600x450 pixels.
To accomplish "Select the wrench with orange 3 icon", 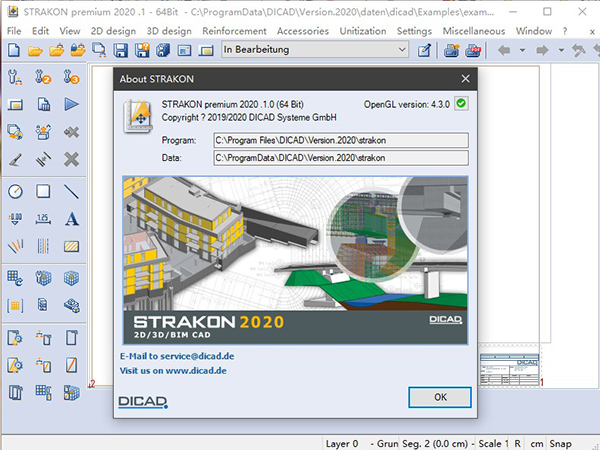I will click(71, 77).
